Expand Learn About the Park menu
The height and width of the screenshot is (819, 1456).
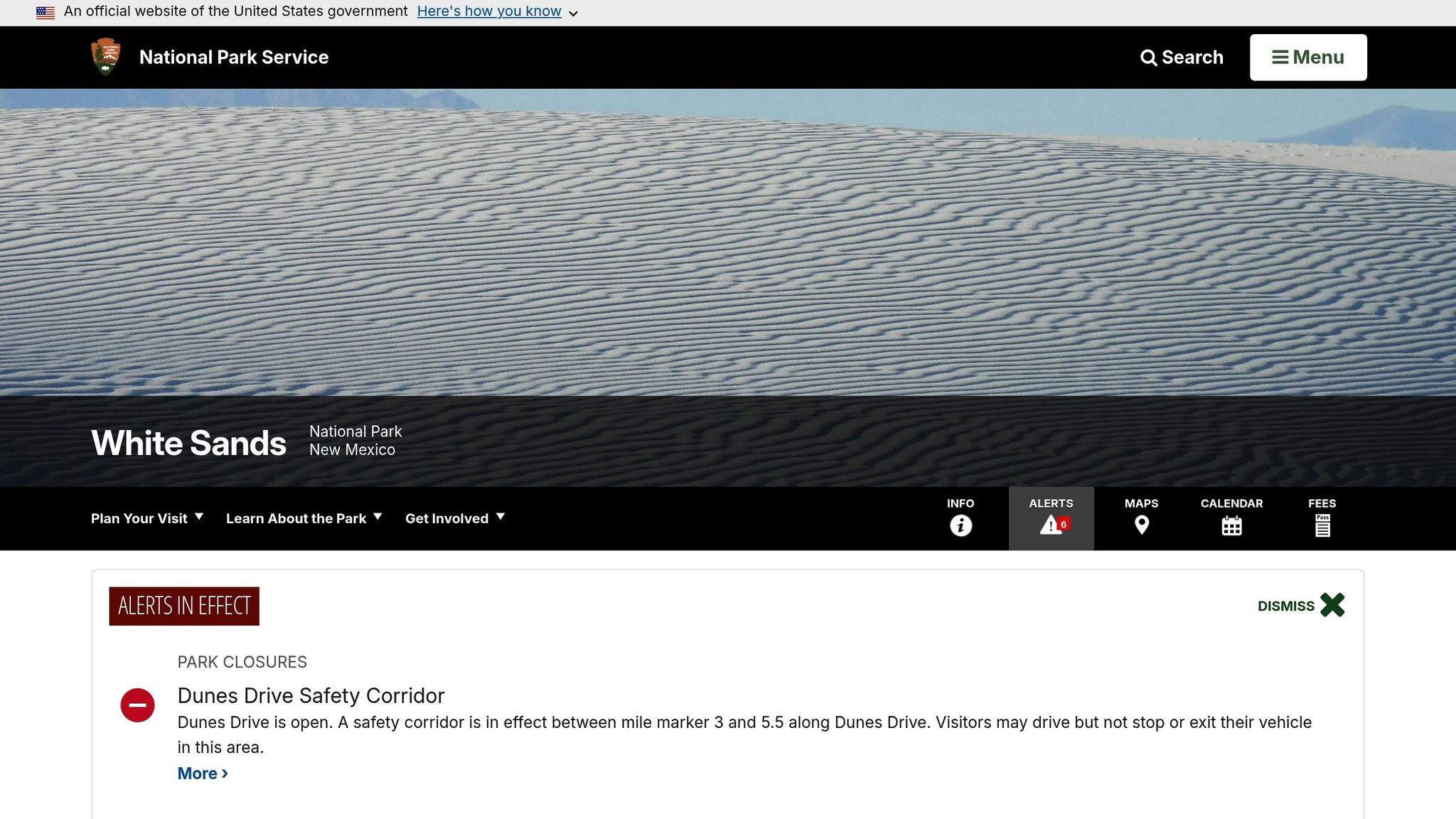pos(304,518)
